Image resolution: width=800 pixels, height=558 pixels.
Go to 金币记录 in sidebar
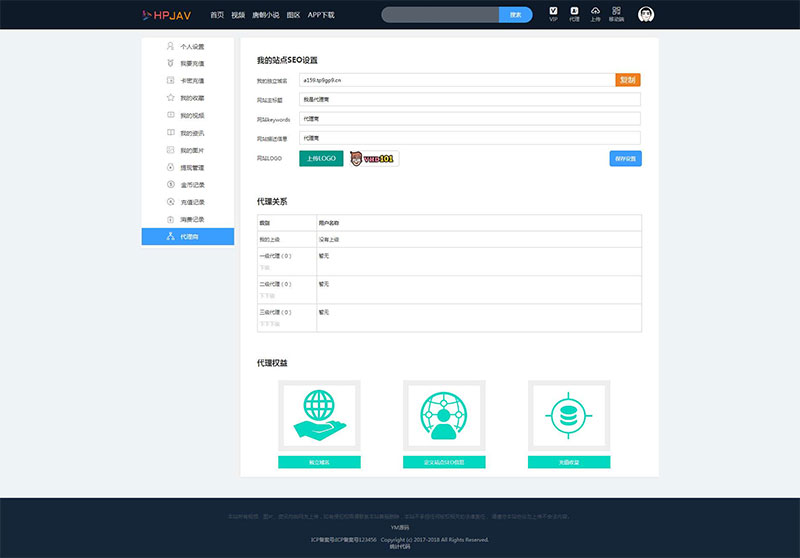188,185
